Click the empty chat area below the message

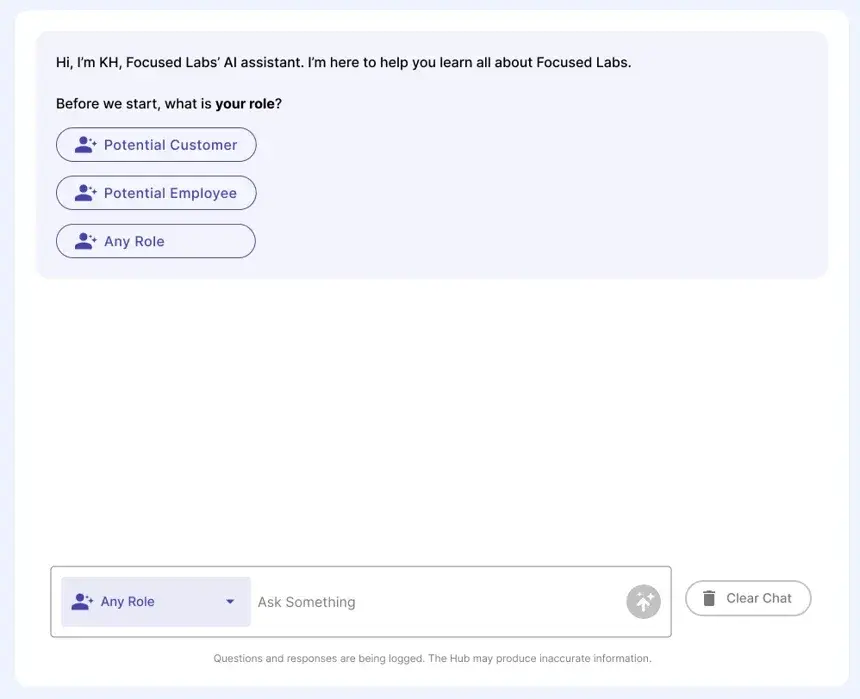[x=430, y=410]
